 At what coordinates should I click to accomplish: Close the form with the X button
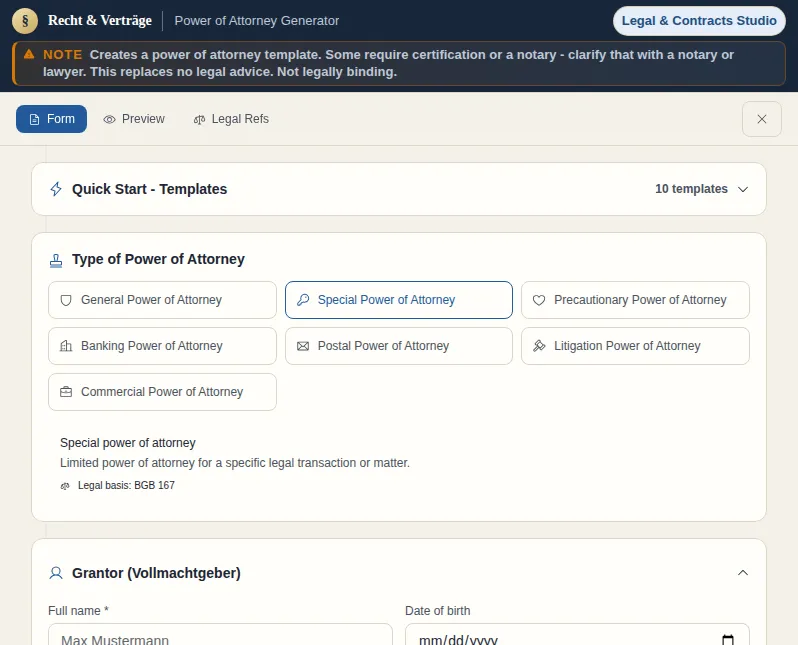761,119
